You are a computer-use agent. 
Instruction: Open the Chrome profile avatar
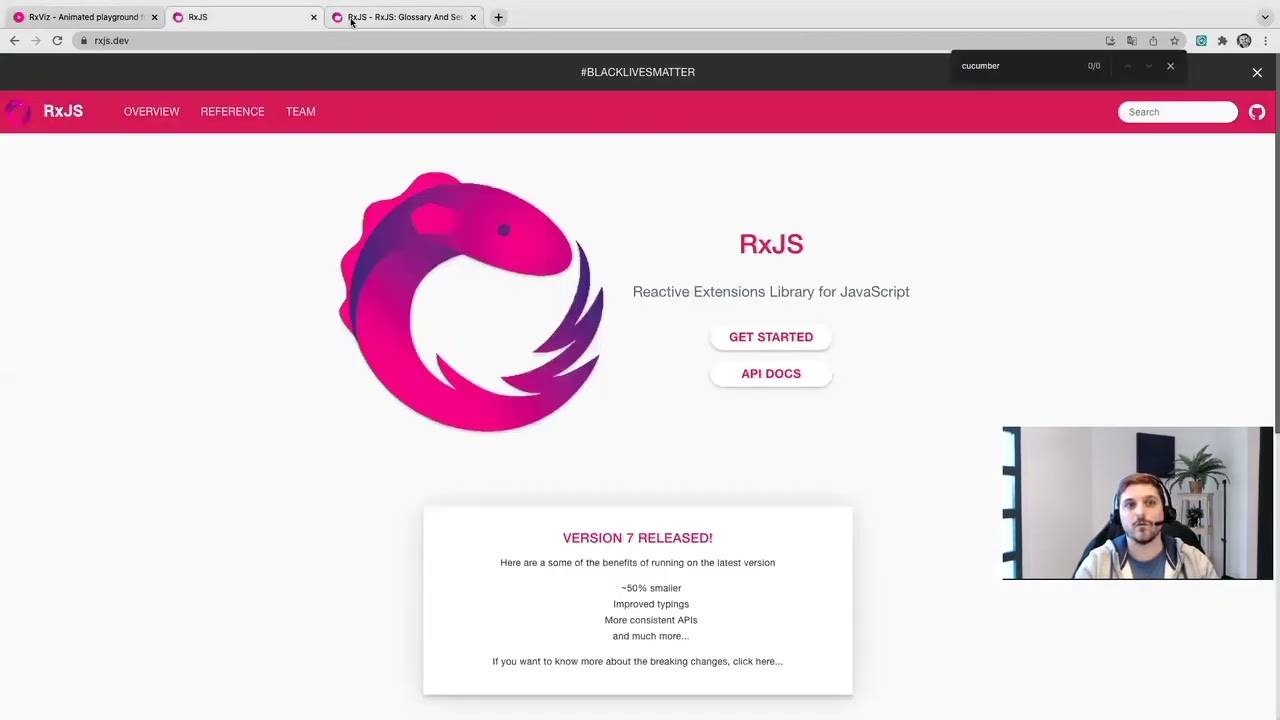[1244, 41]
